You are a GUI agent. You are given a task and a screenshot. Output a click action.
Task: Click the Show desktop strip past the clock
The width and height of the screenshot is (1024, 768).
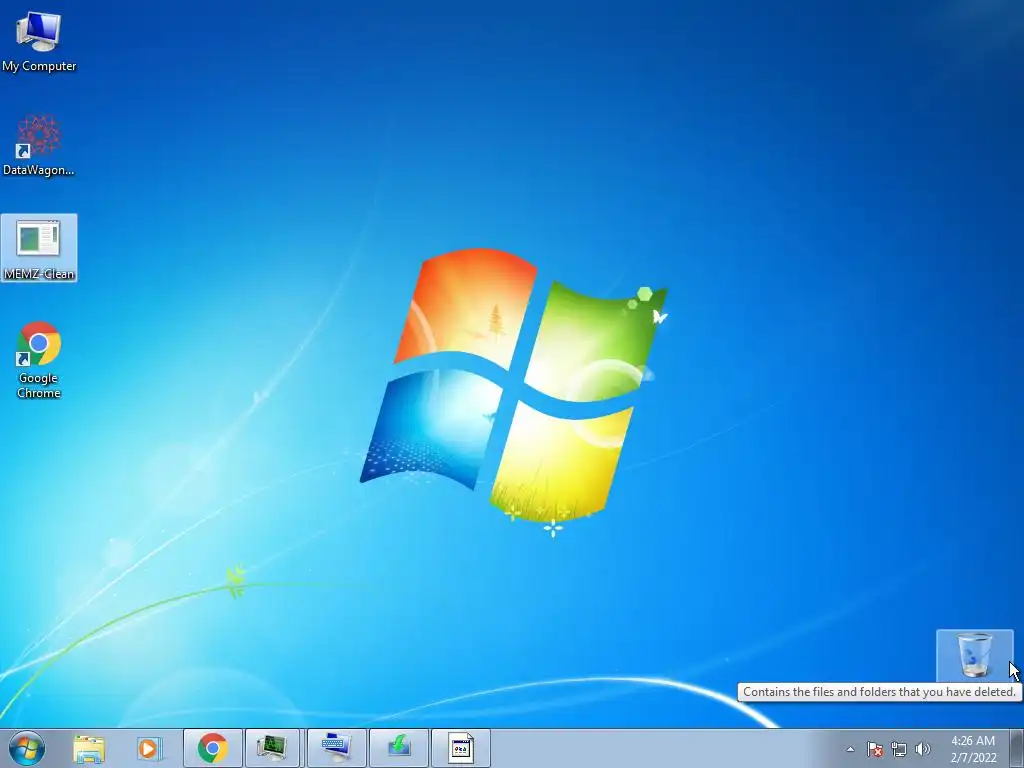coord(1017,749)
